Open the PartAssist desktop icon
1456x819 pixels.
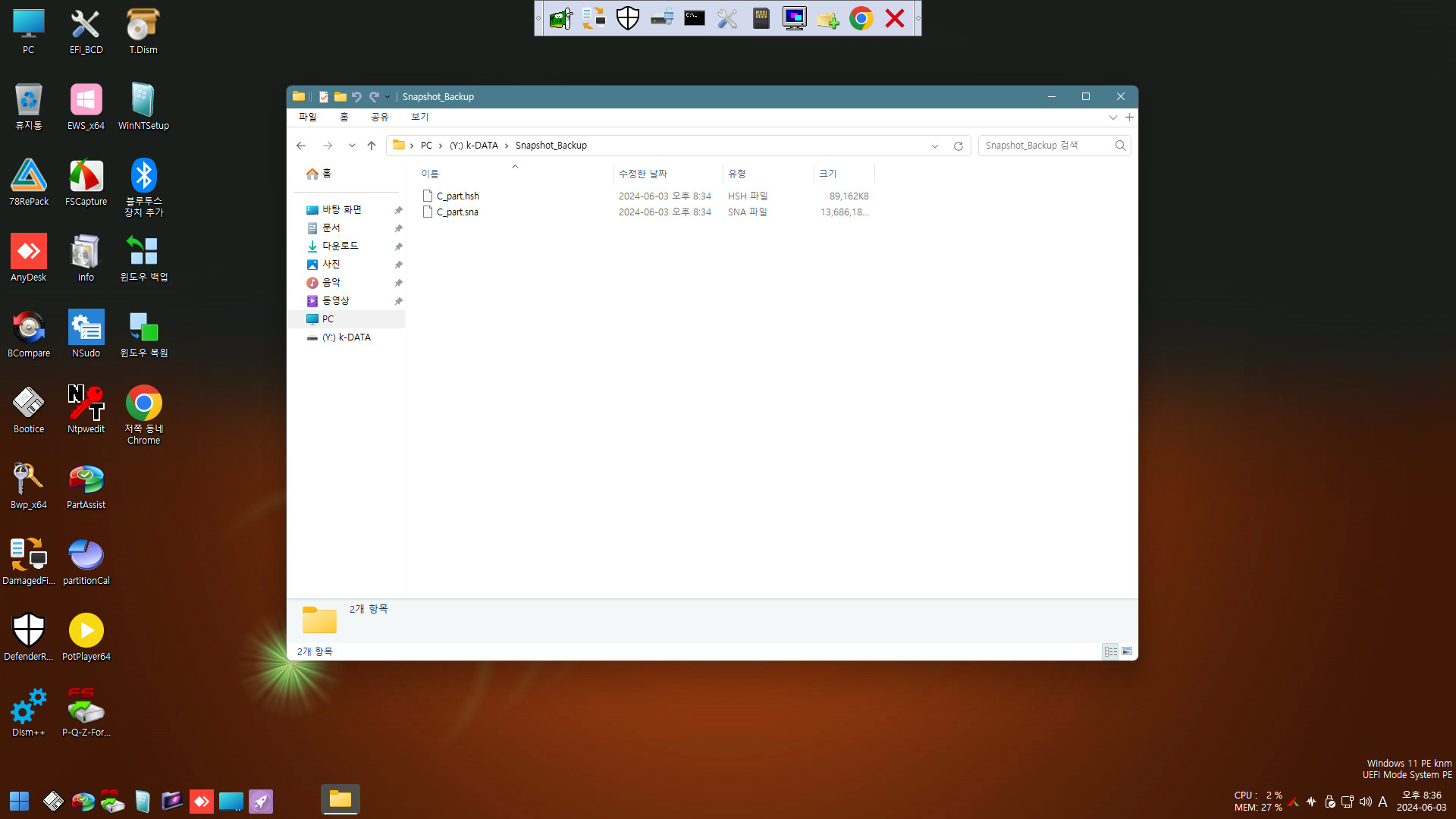pyautogui.click(x=86, y=486)
